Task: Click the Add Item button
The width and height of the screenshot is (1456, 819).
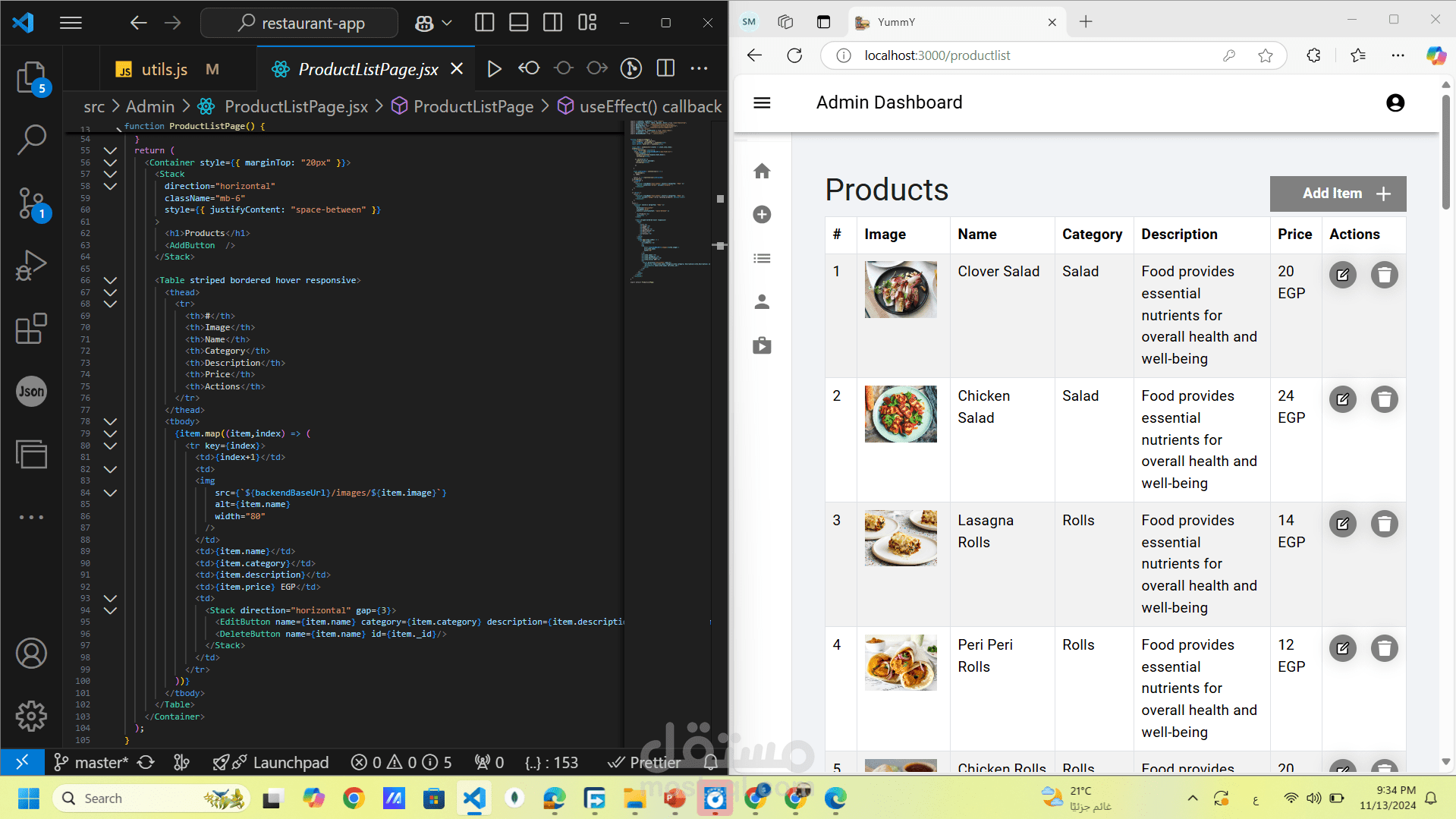Action: [x=1338, y=194]
